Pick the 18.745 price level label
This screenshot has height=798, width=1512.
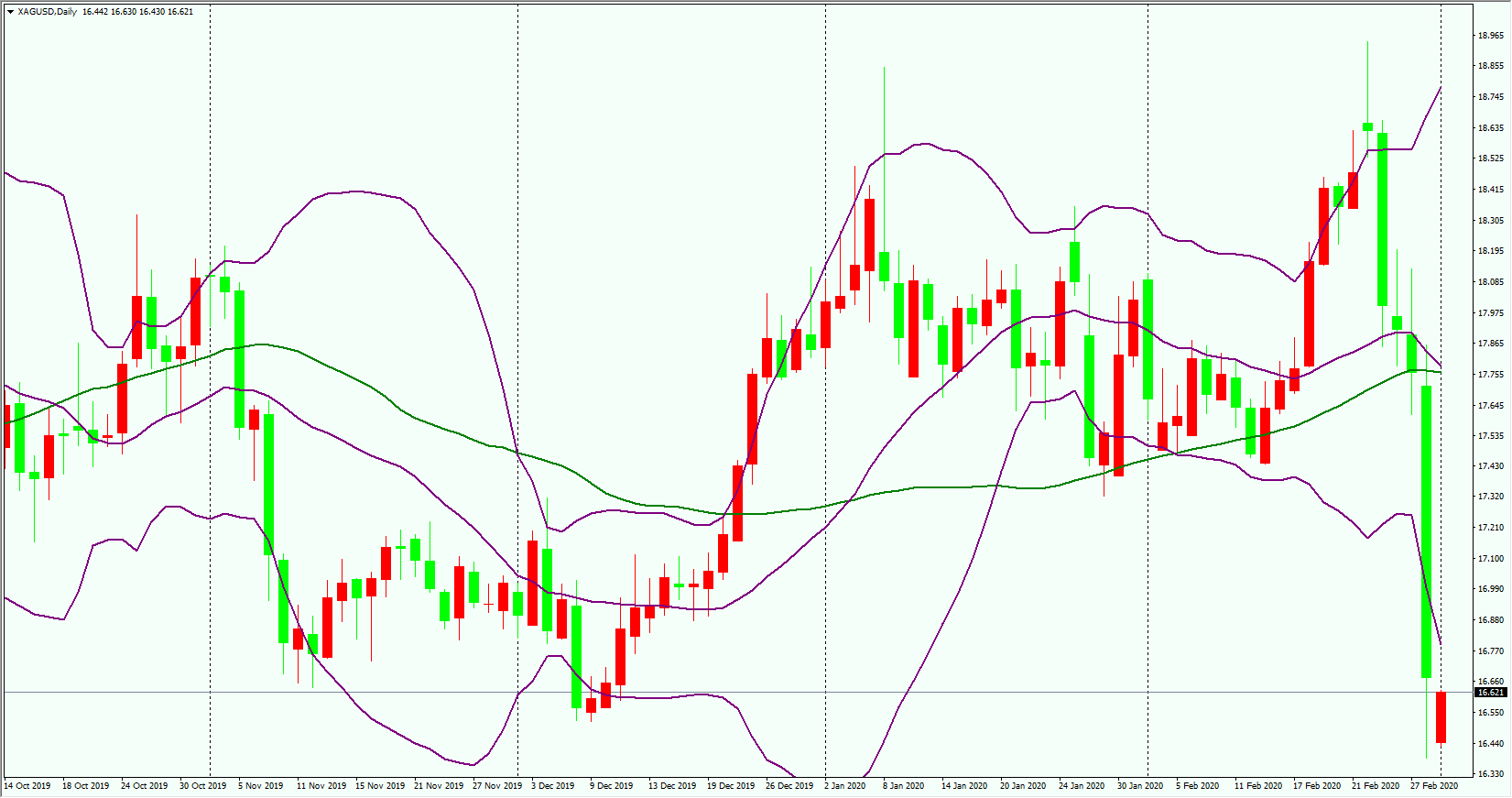1491,97
